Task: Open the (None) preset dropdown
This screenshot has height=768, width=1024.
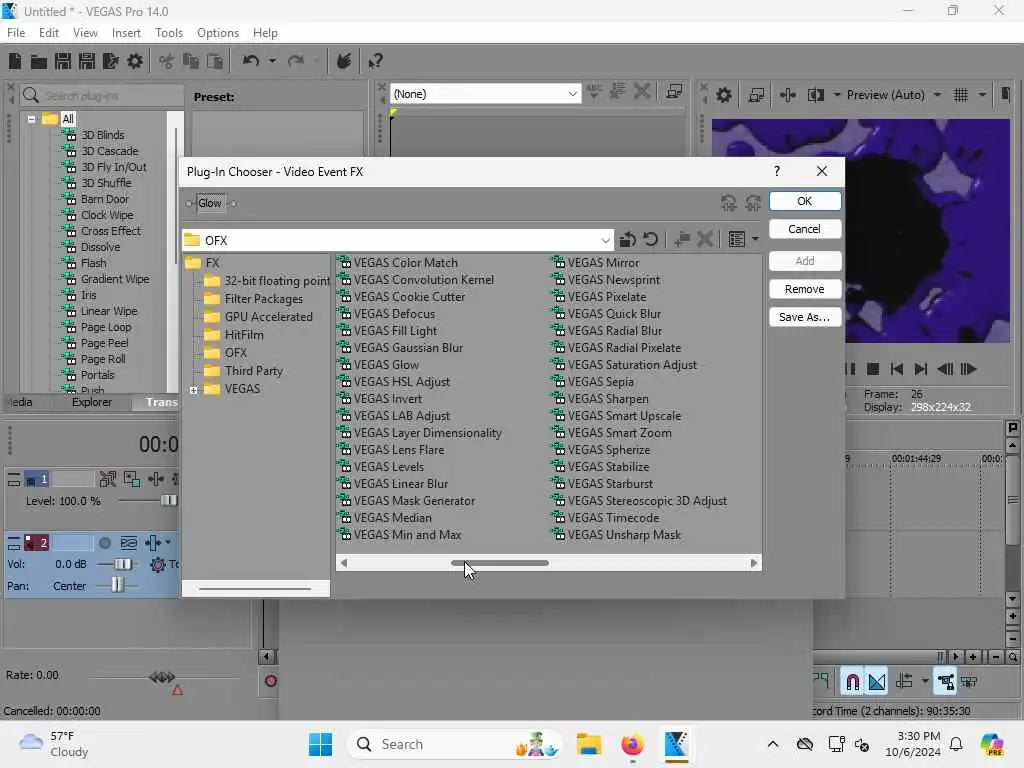Action: point(572,94)
